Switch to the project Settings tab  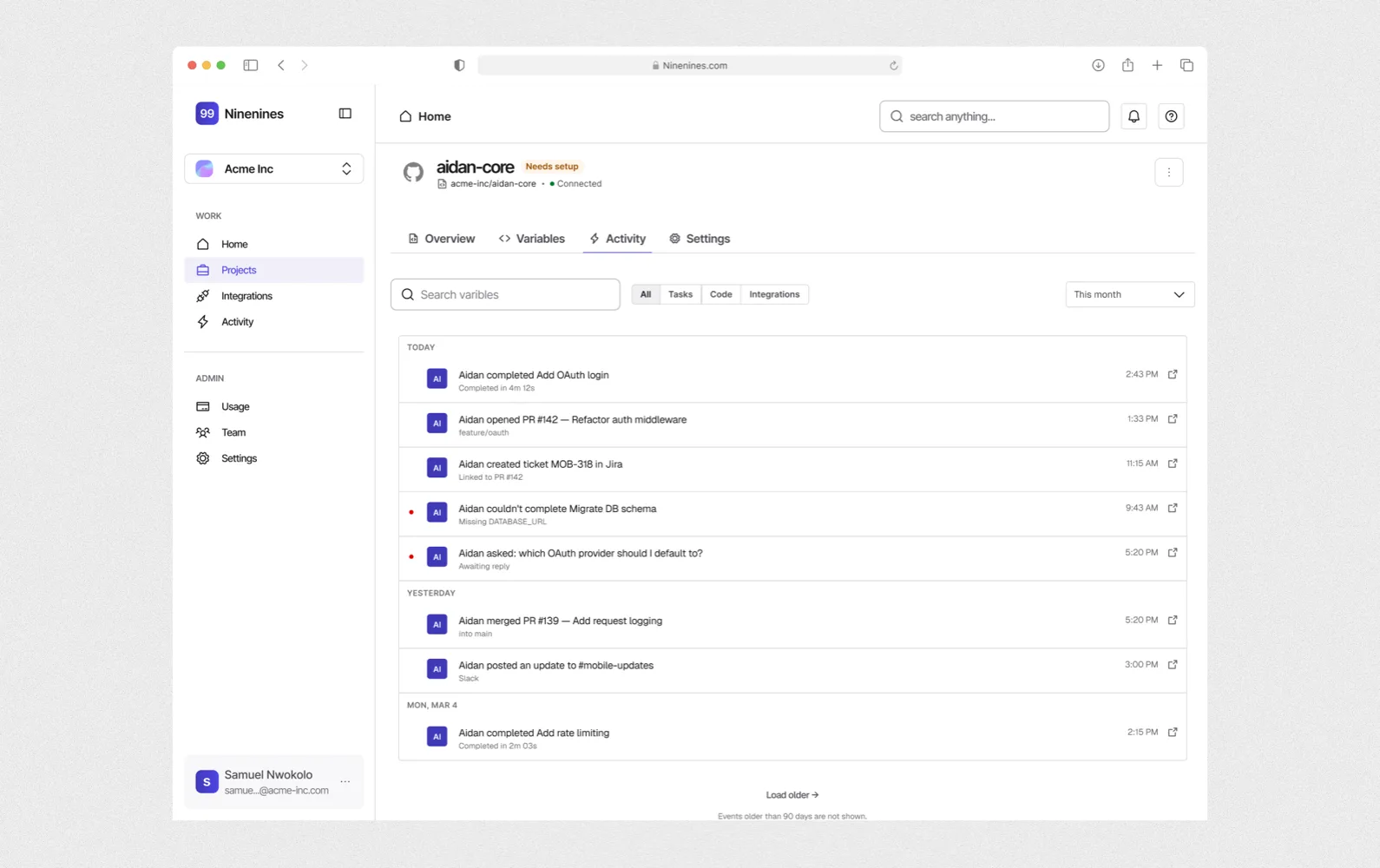pos(700,239)
